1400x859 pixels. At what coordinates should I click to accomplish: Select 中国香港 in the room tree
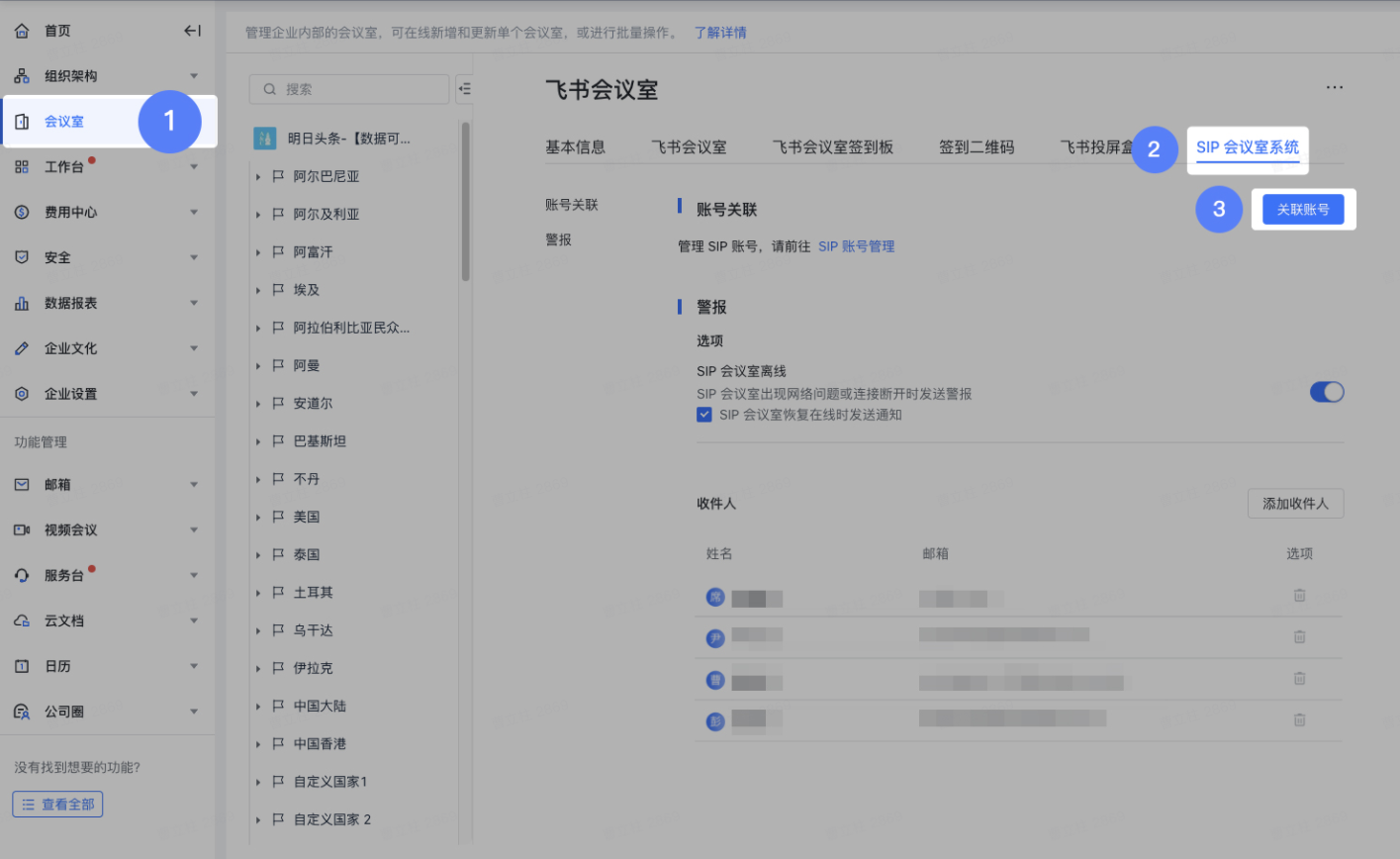click(320, 744)
